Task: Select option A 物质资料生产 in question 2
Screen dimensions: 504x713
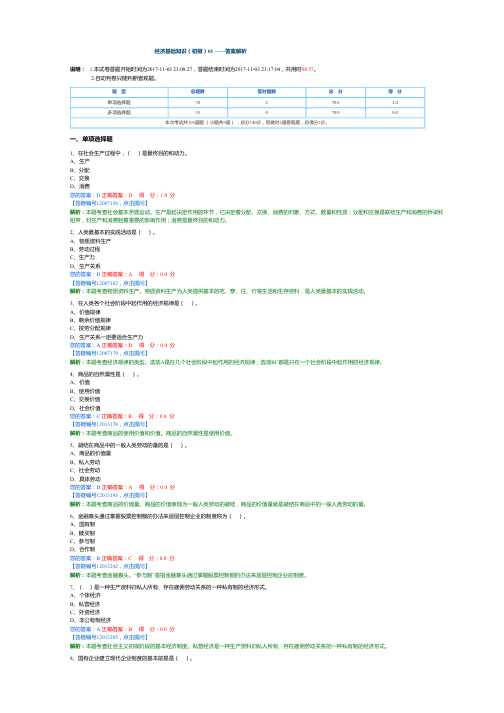Action: 90,241
